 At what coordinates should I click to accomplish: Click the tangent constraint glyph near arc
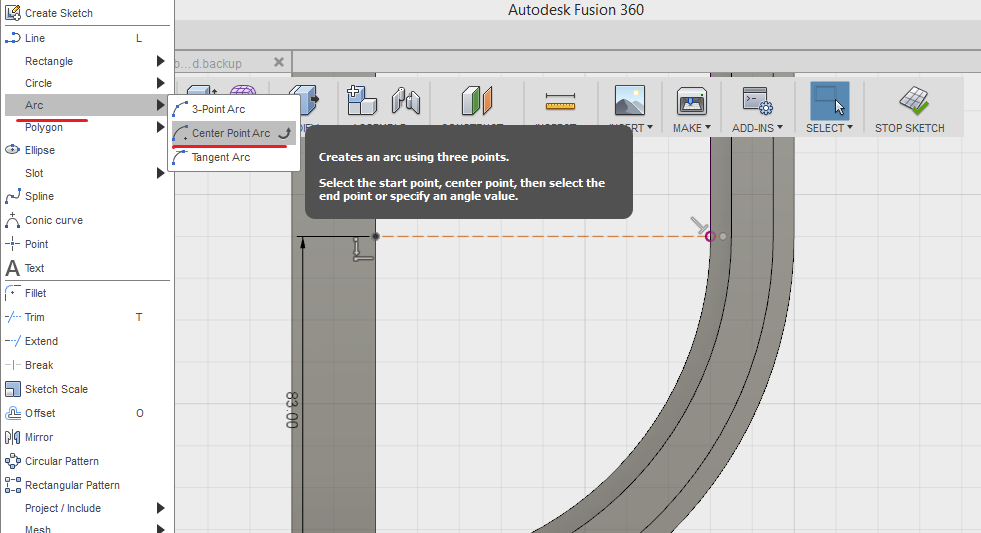click(699, 224)
